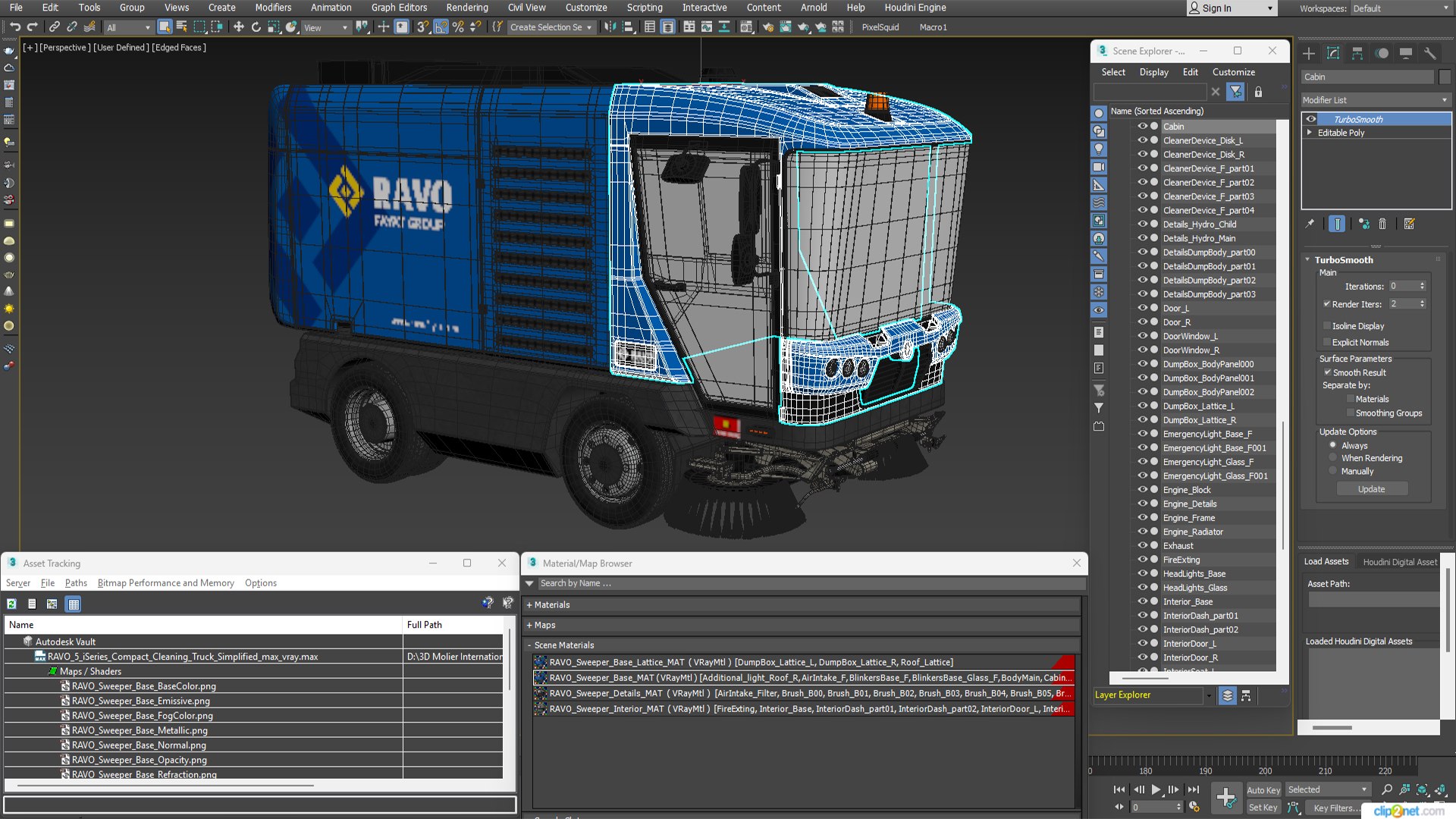
Task: Toggle the Percent Snap icon
Action: (458, 27)
